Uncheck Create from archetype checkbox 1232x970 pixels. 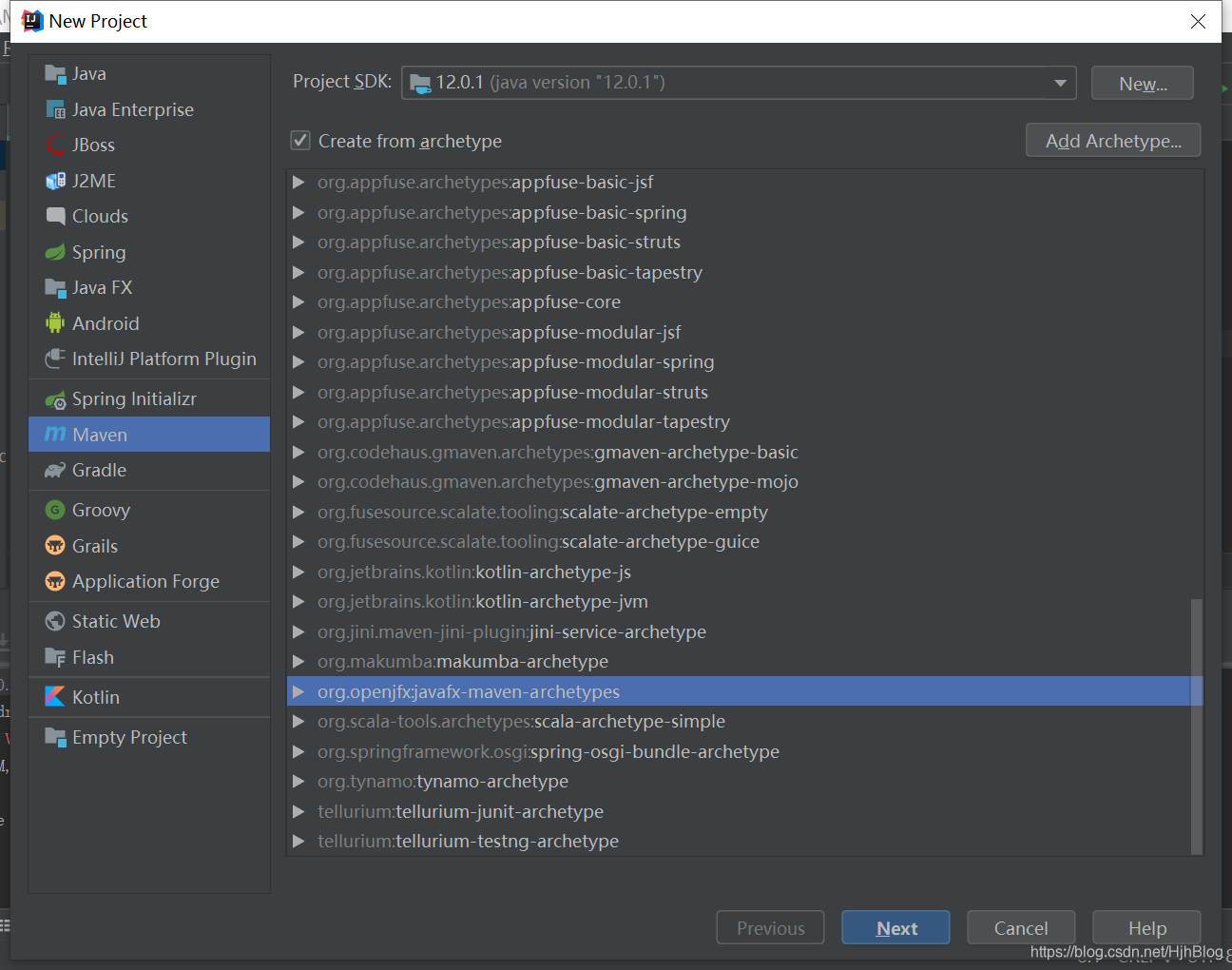click(300, 141)
